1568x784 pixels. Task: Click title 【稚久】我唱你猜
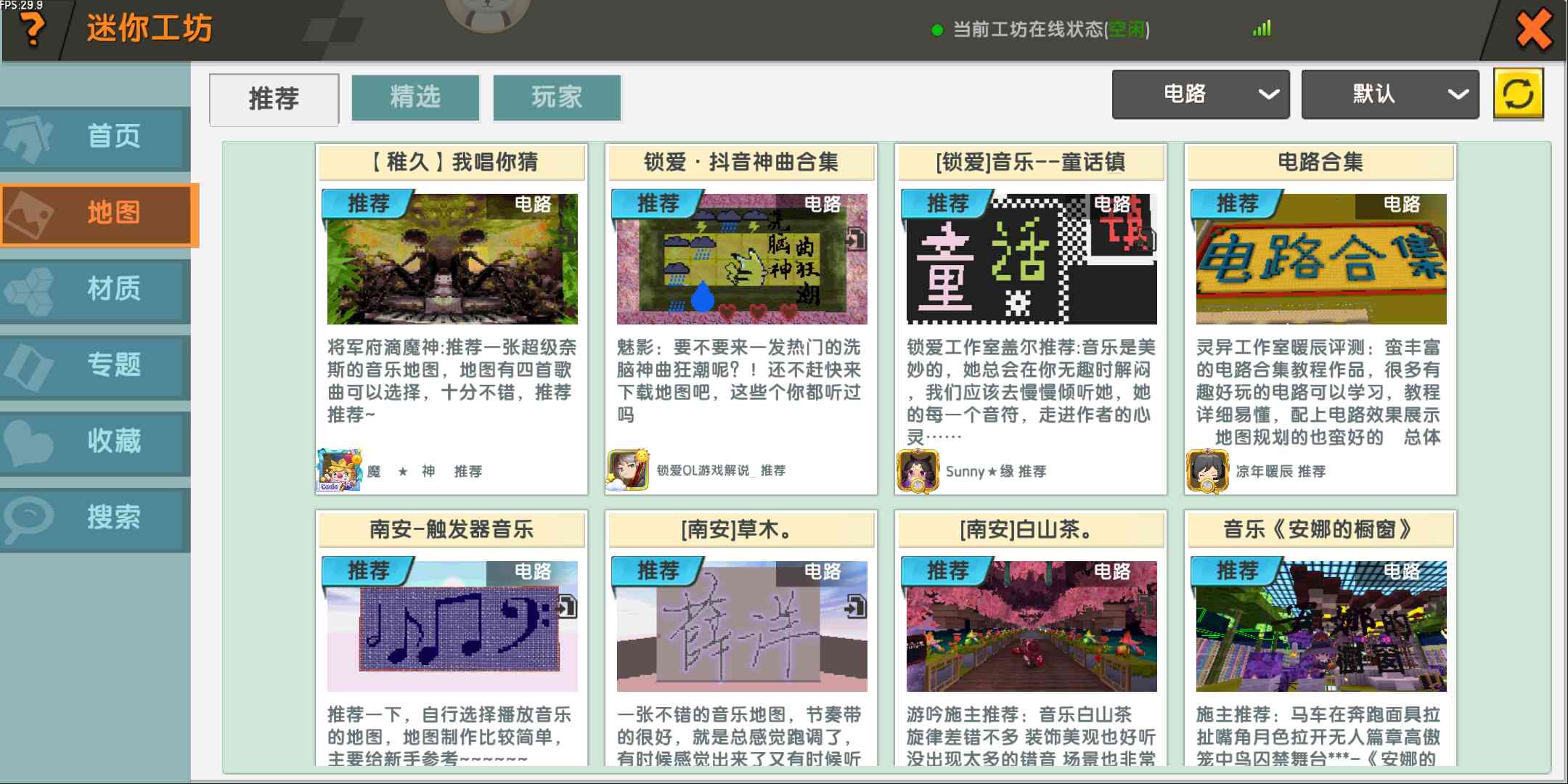[x=452, y=161]
